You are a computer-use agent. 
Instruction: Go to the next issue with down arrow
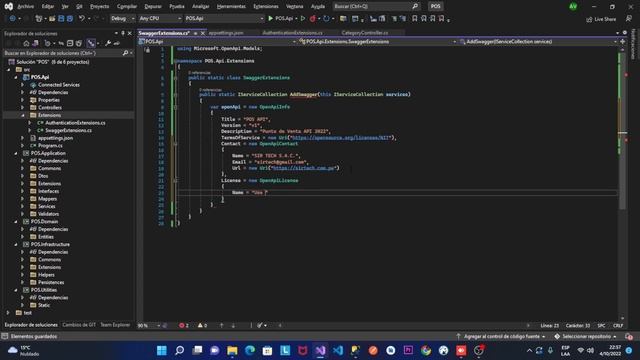coord(233,325)
